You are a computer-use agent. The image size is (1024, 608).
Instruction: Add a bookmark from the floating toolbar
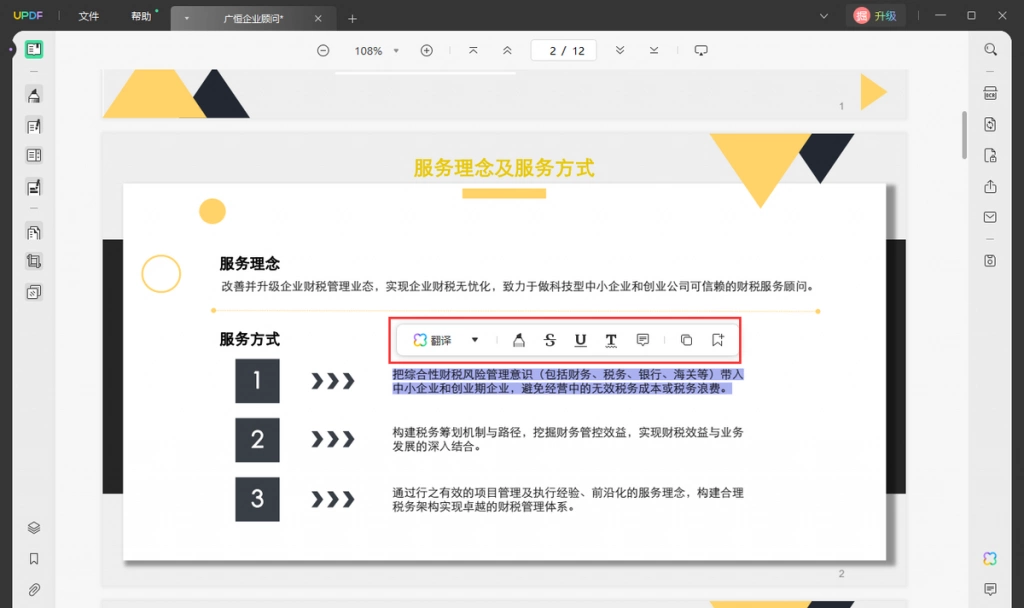(x=718, y=340)
